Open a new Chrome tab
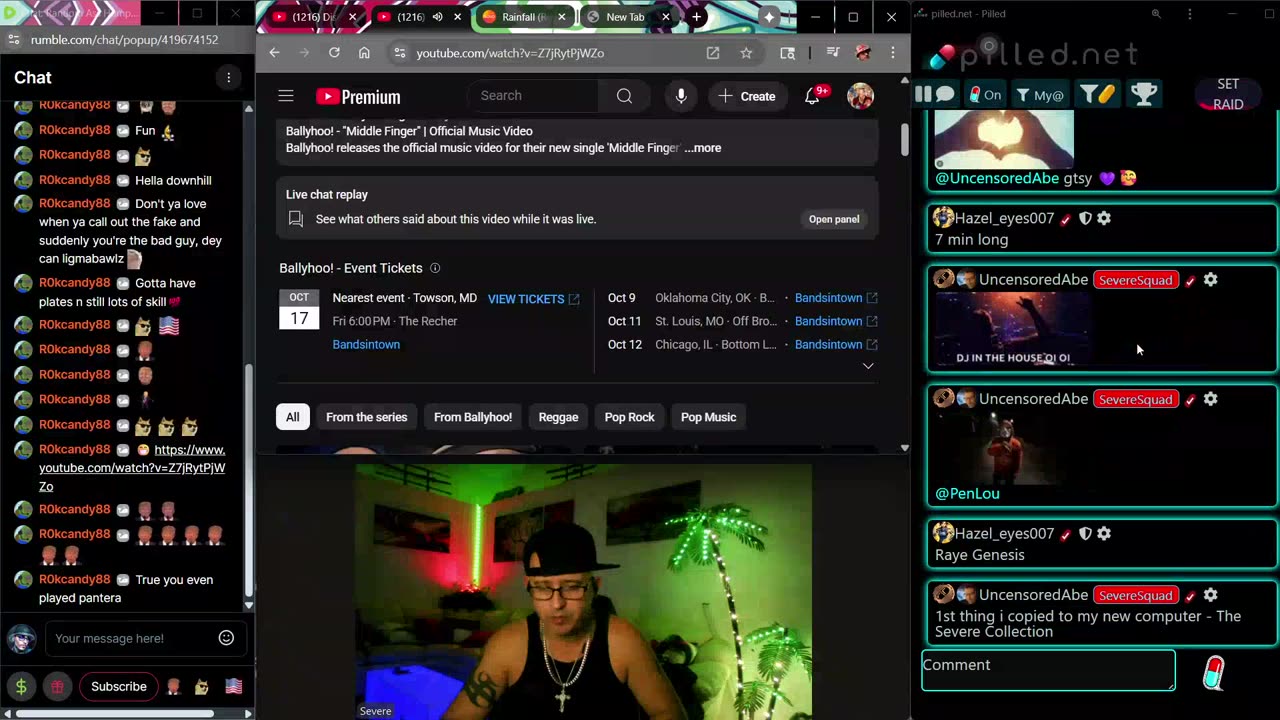The width and height of the screenshot is (1280, 720). click(x=697, y=17)
